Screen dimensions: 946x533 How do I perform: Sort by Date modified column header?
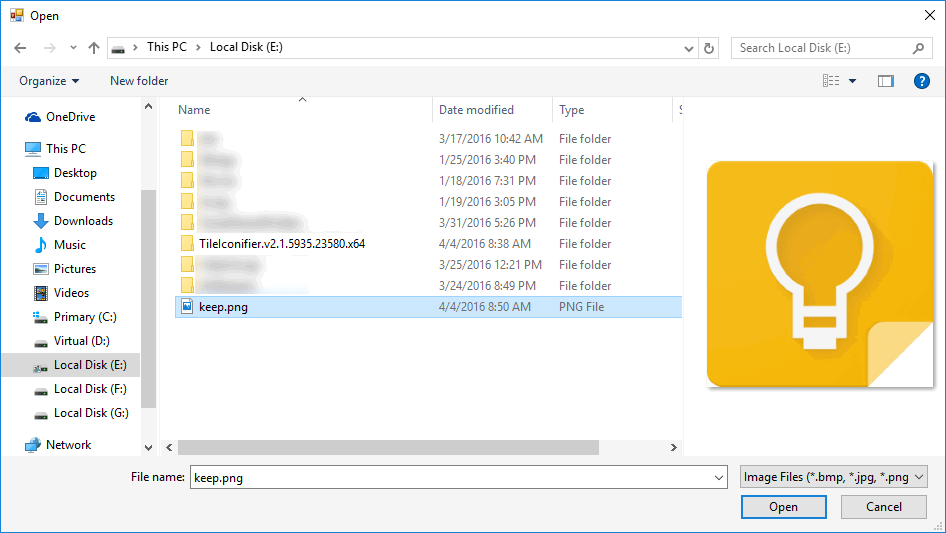(x=476, y=110)
